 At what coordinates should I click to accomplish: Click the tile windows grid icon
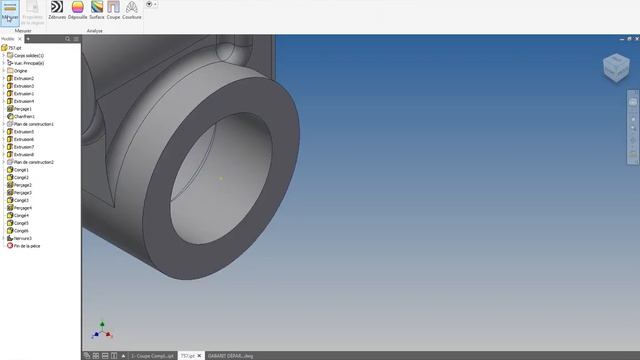pyautogui.click(x=96, y=356)
